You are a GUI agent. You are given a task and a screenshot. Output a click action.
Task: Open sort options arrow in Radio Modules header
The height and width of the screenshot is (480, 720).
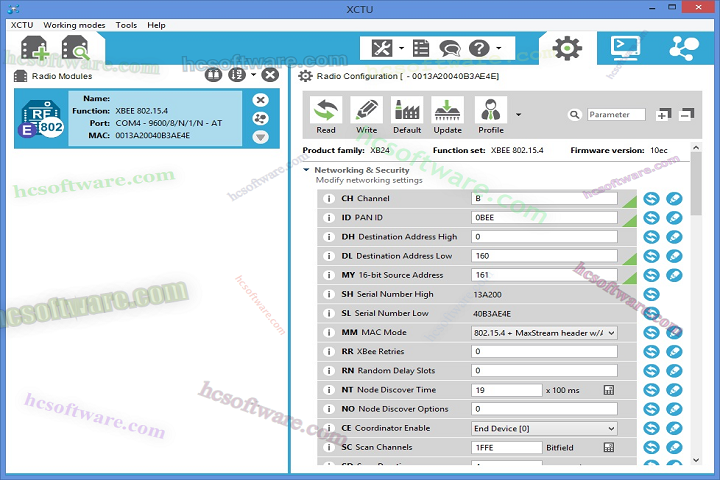[253, 74]
